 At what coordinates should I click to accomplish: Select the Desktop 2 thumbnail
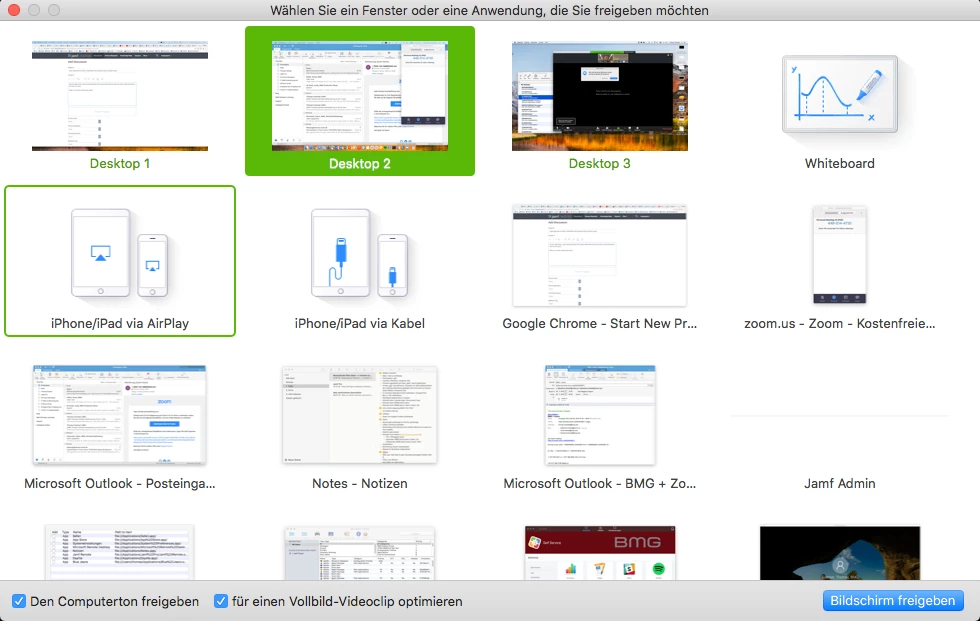[360, 96]
